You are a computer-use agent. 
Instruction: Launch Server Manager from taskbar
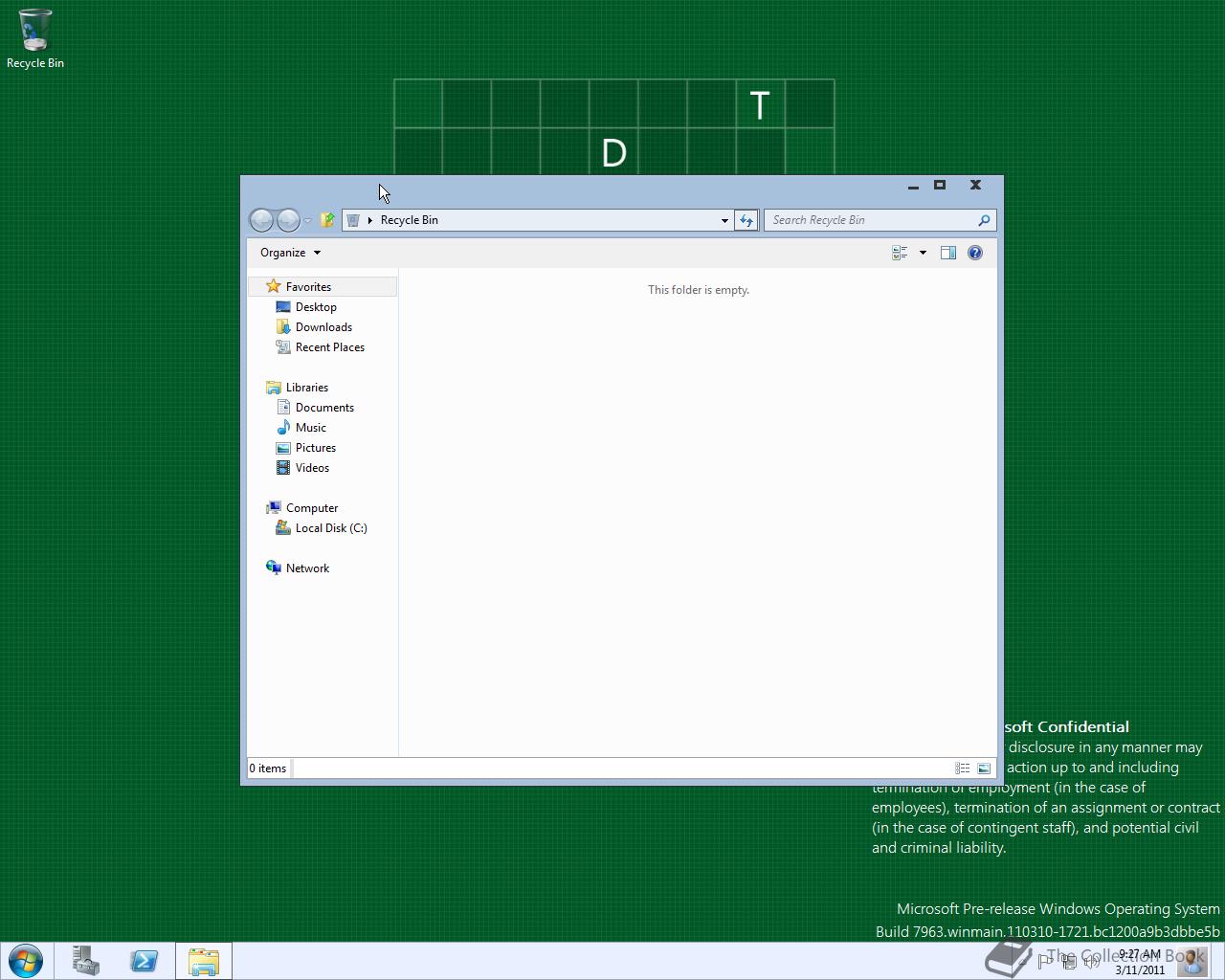(x=86, y=961)
